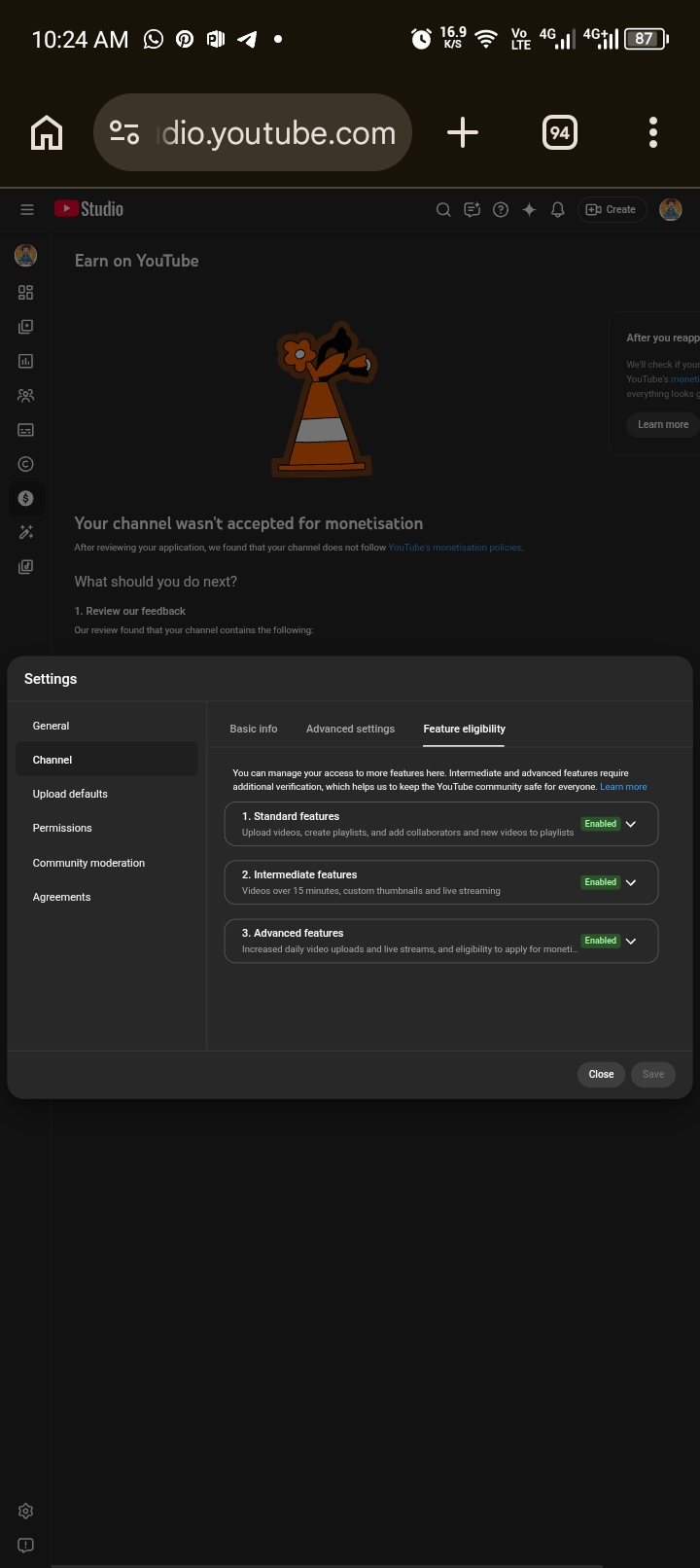Go to Copyright sidebar icon

pos(26,464)
